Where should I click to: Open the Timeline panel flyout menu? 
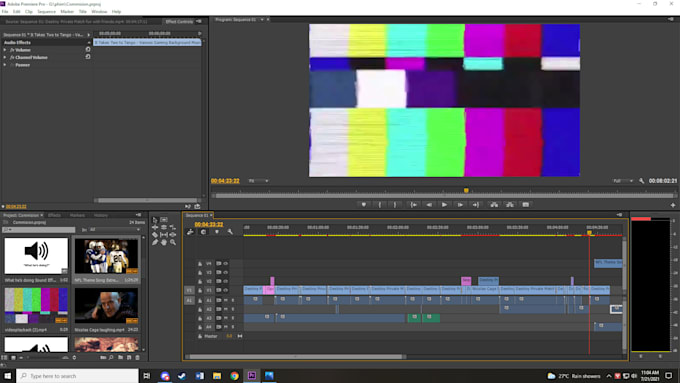(x=619, y=215)
